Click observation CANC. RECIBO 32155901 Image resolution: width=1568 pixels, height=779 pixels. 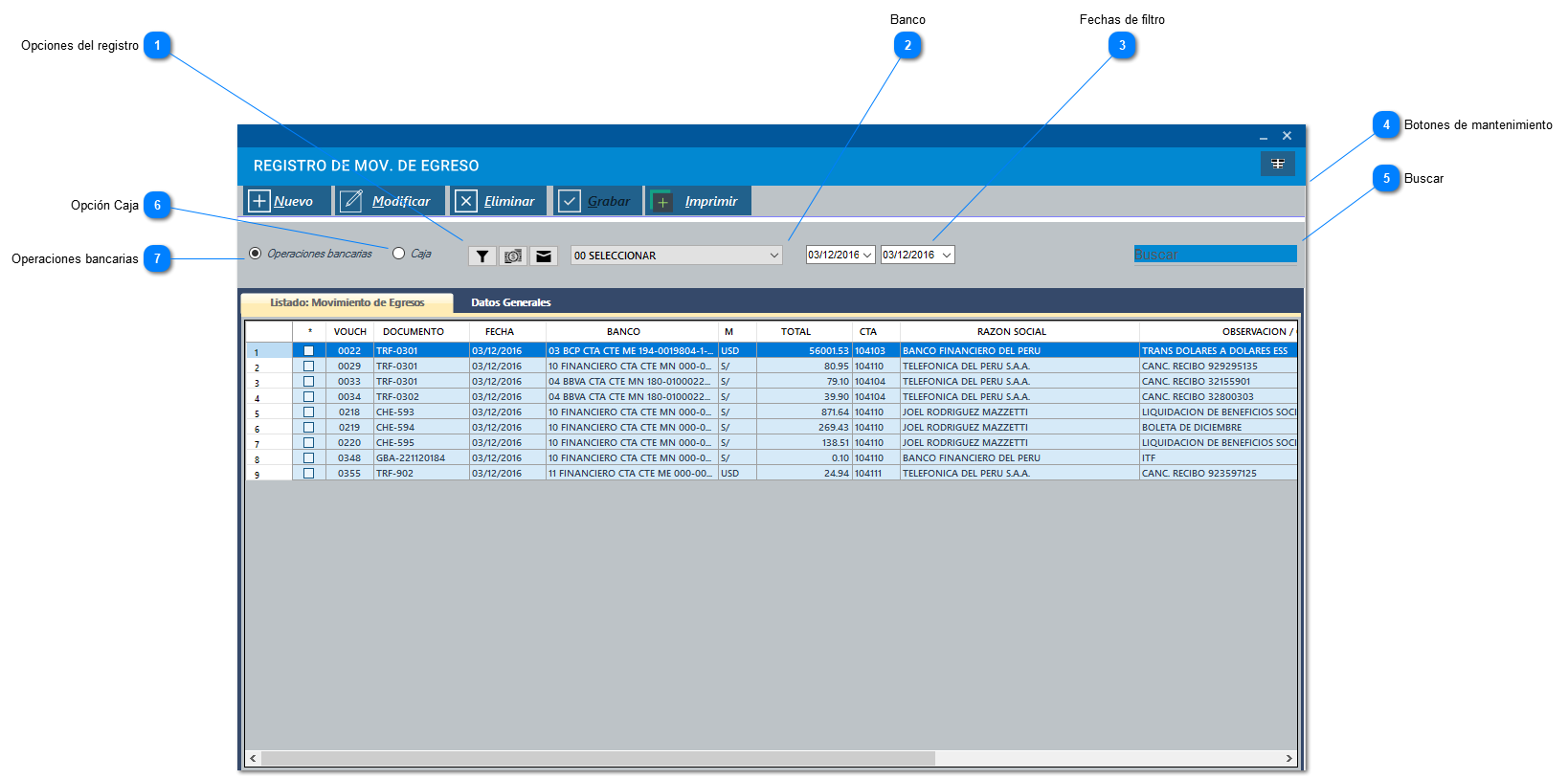click(1218, 382)
